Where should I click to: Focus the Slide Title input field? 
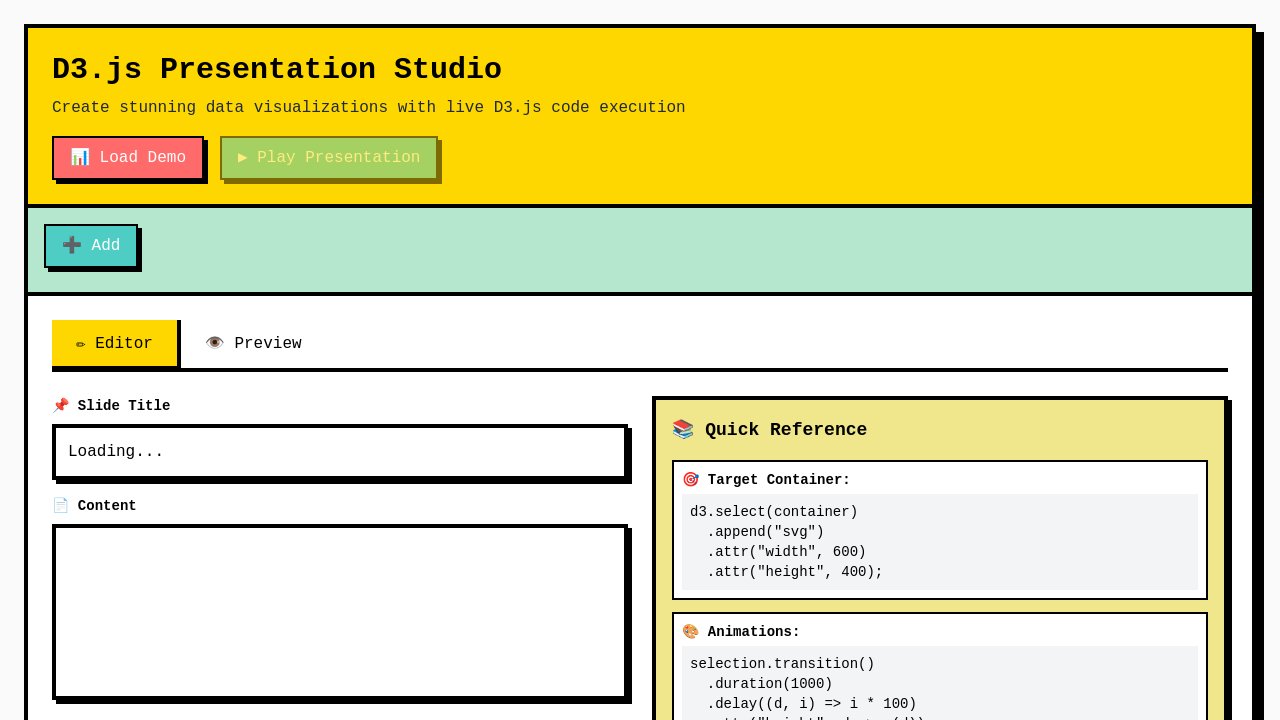pos(340,452)
